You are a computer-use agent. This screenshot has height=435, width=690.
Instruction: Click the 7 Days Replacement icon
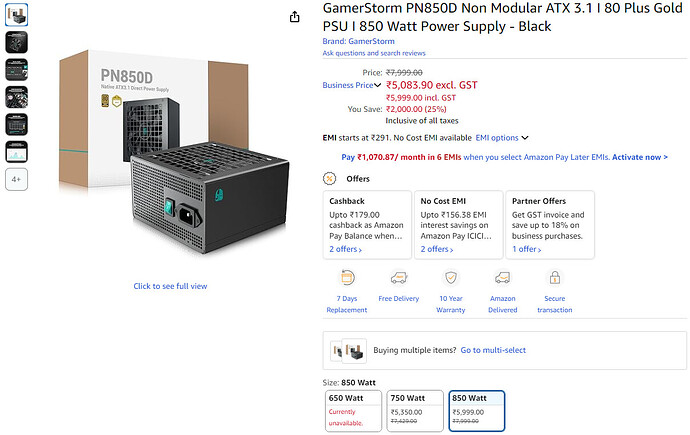coord(347,278)
